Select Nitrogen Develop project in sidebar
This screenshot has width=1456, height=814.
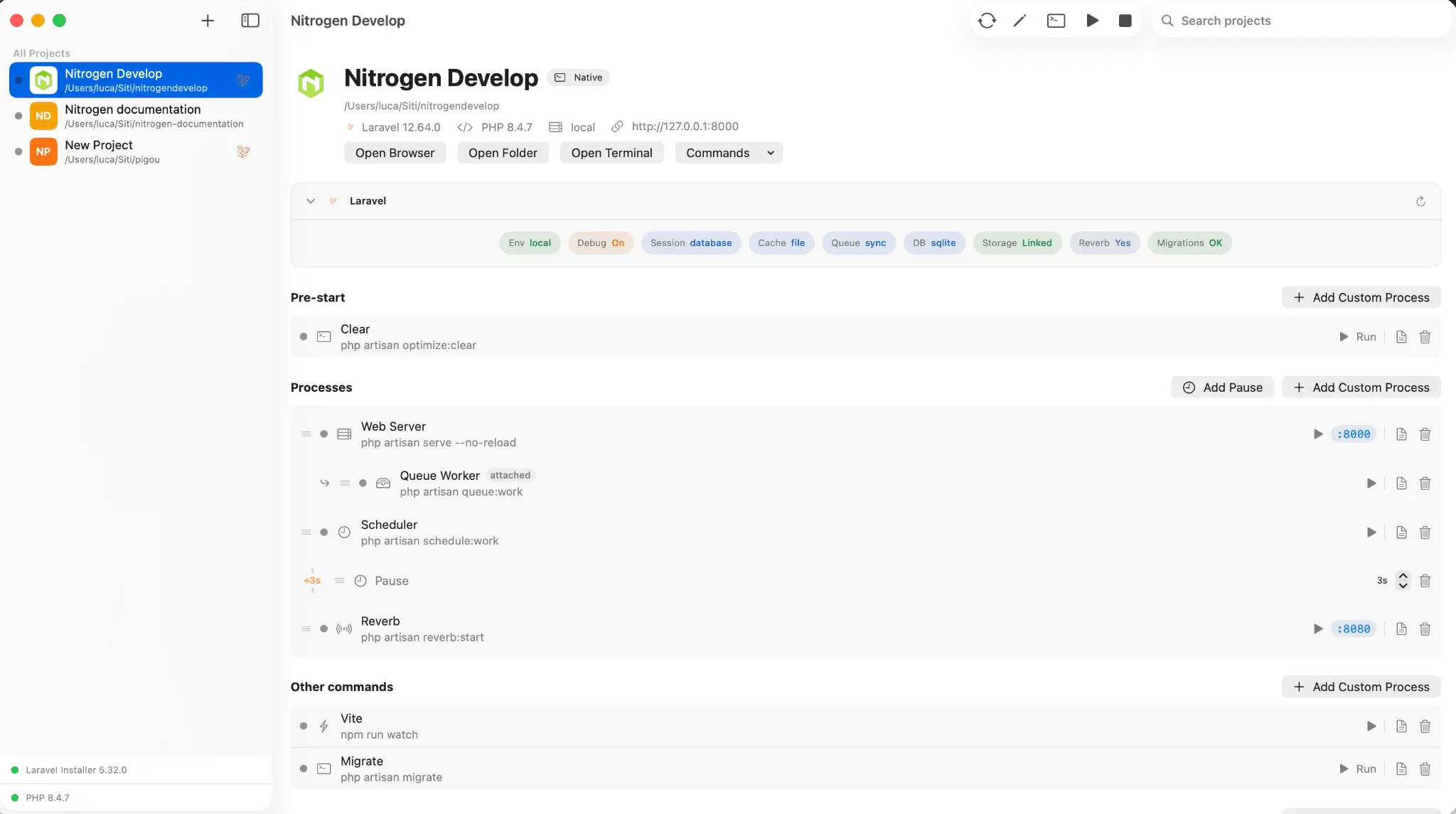[136, 80]
